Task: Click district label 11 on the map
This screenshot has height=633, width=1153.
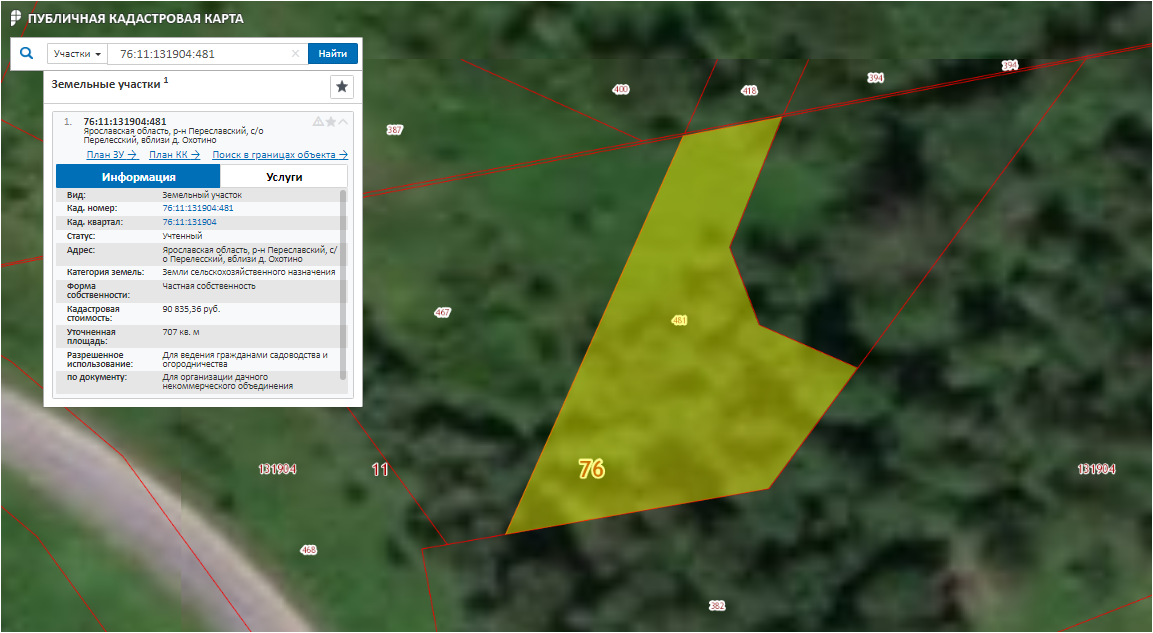Action: pyautogui.click(x=379, y=469)
